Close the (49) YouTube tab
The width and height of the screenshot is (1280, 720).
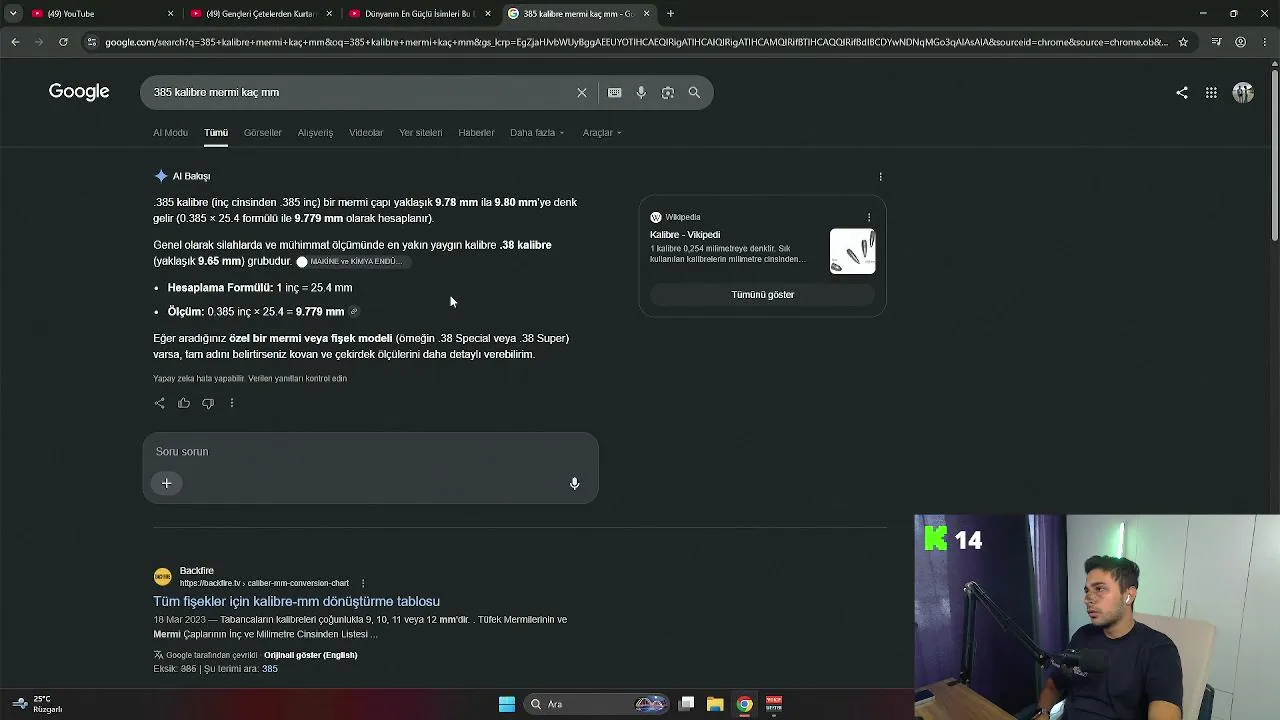(x=171, y=14)
